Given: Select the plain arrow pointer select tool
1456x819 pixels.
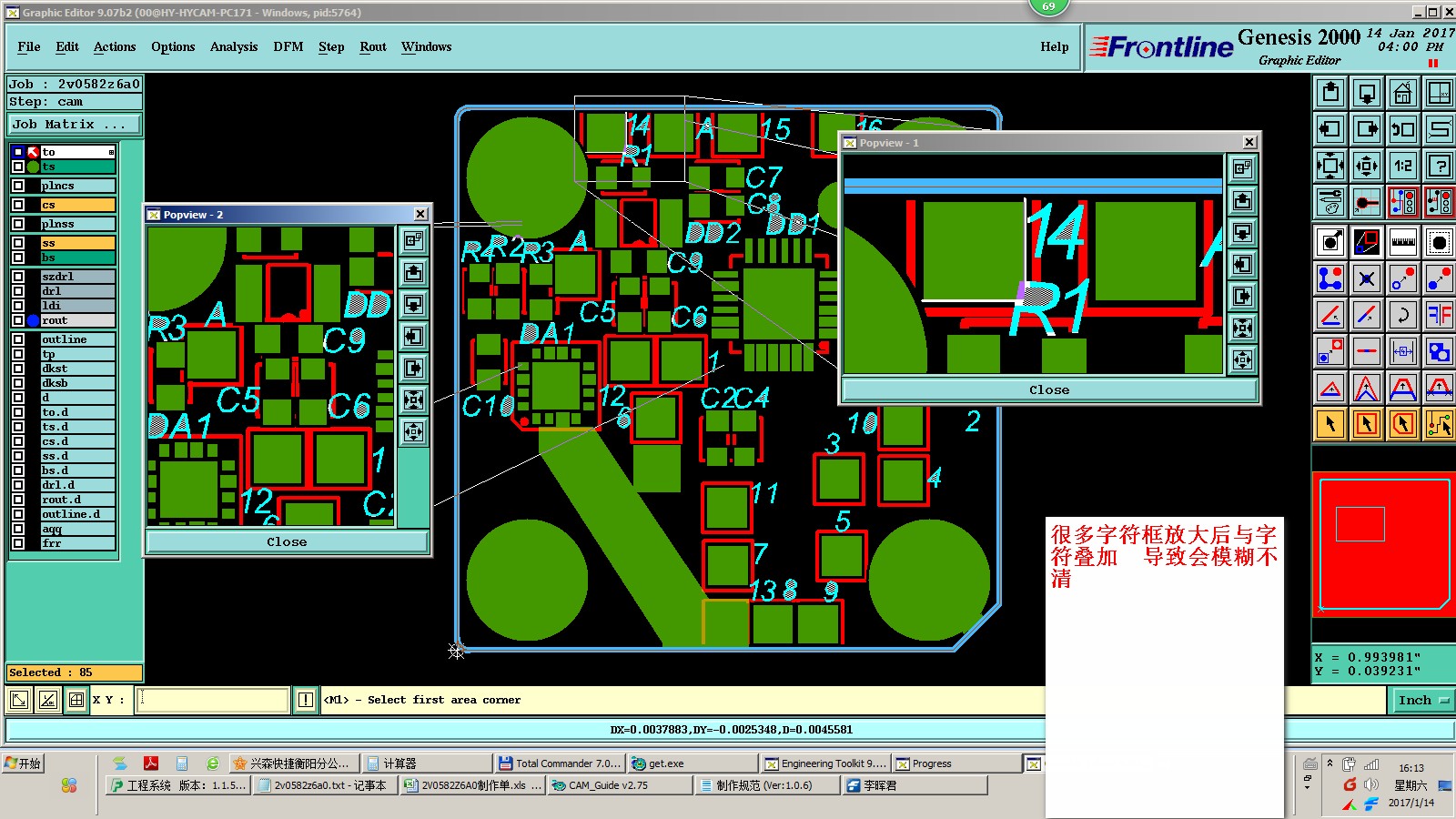Looking at the screenshot, I should click(1330, 424).
